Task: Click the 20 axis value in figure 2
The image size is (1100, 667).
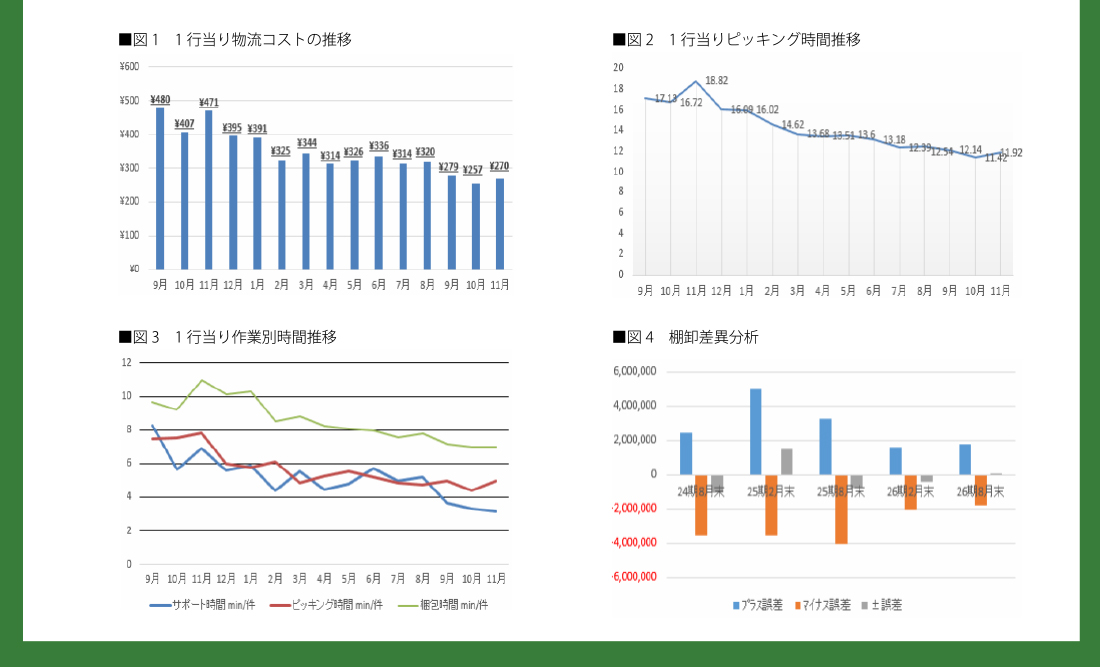Action: click(x=618, y=67)
